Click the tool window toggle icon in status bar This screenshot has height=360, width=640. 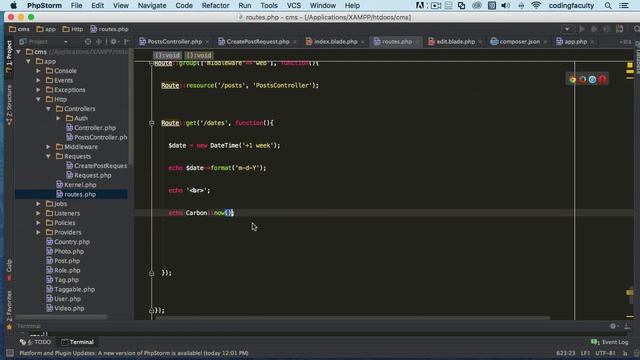[10, 353]
